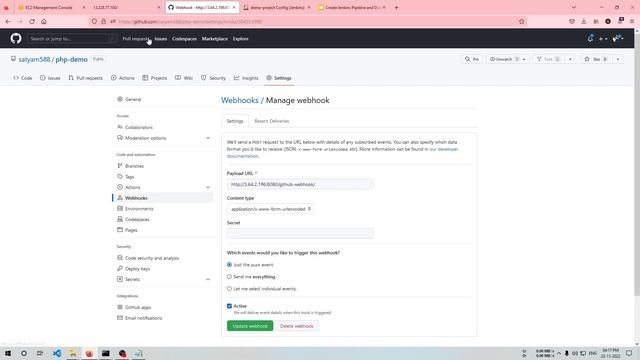Click the Webhooks breadcrumb link
This screenshot has height=360, width=640.
(240, 100)
